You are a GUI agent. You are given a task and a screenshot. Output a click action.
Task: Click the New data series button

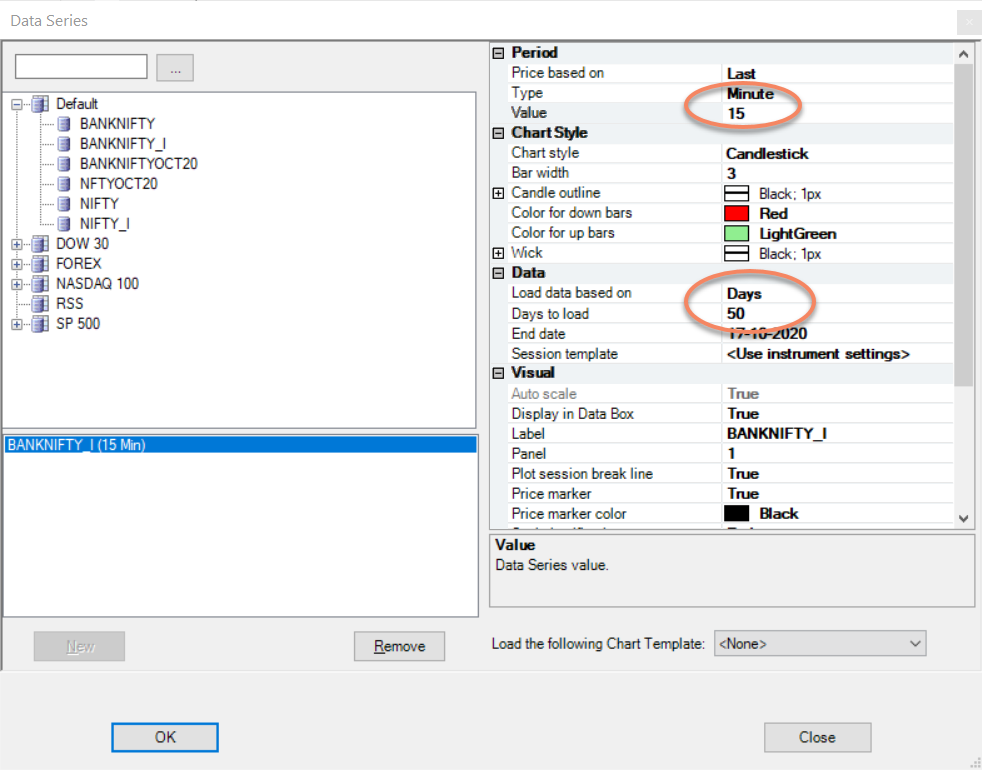[80, 646]
